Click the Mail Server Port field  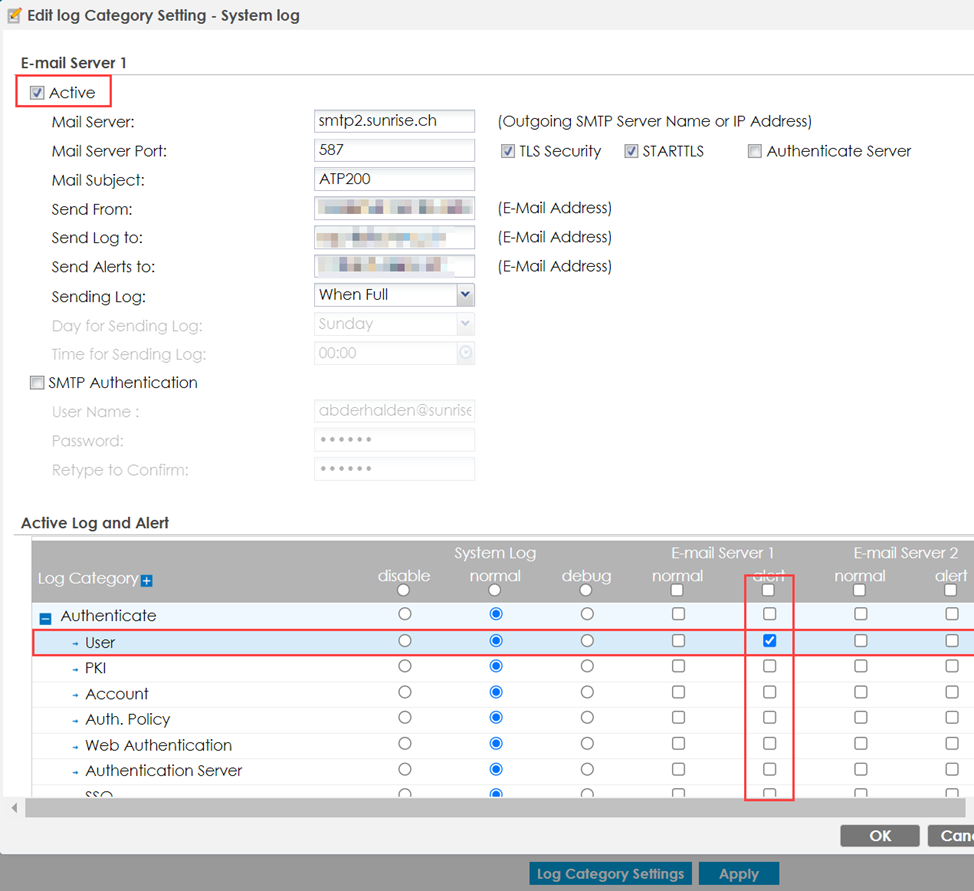394,151
